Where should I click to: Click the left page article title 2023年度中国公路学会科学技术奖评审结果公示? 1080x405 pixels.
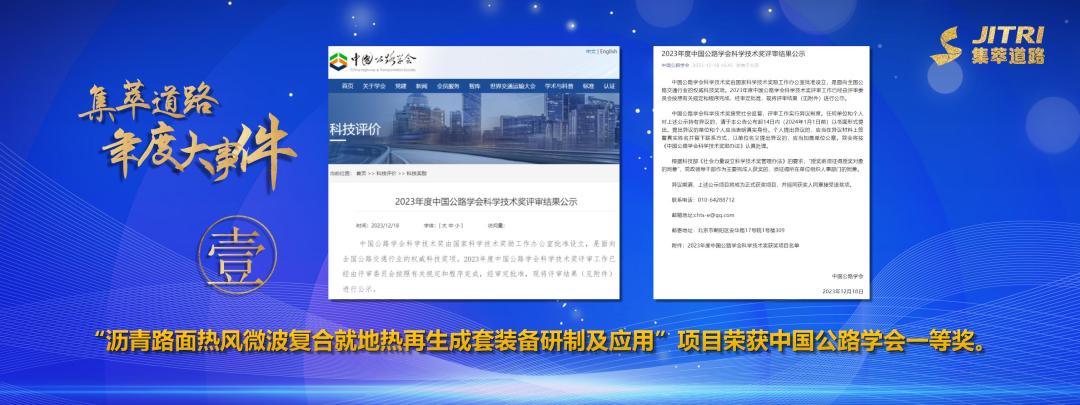pos(486,202)
